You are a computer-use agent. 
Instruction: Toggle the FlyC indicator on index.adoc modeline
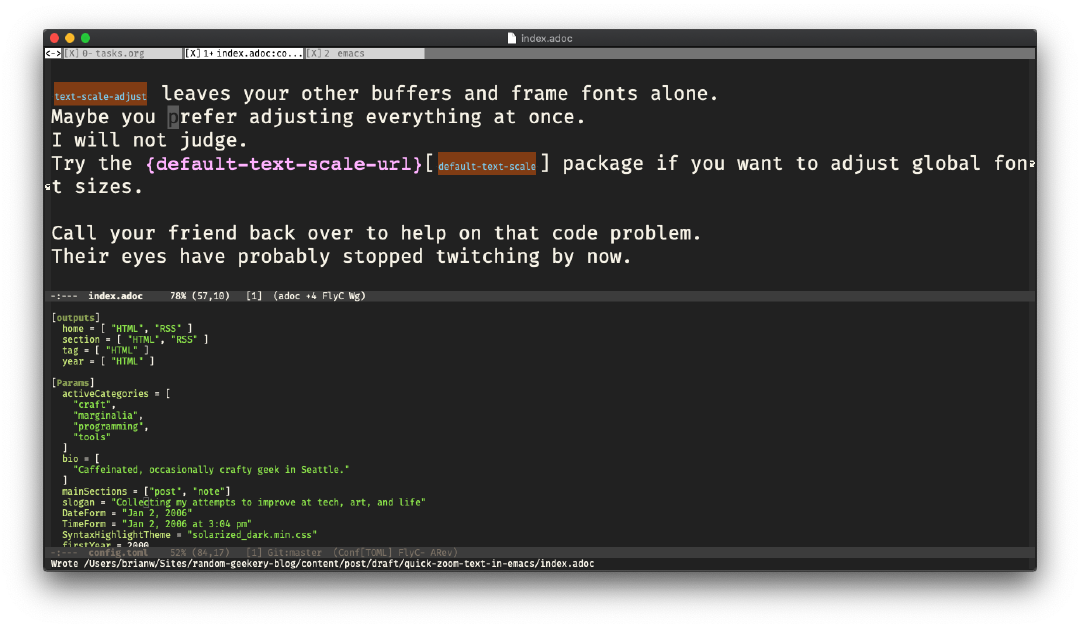[335, 295]
